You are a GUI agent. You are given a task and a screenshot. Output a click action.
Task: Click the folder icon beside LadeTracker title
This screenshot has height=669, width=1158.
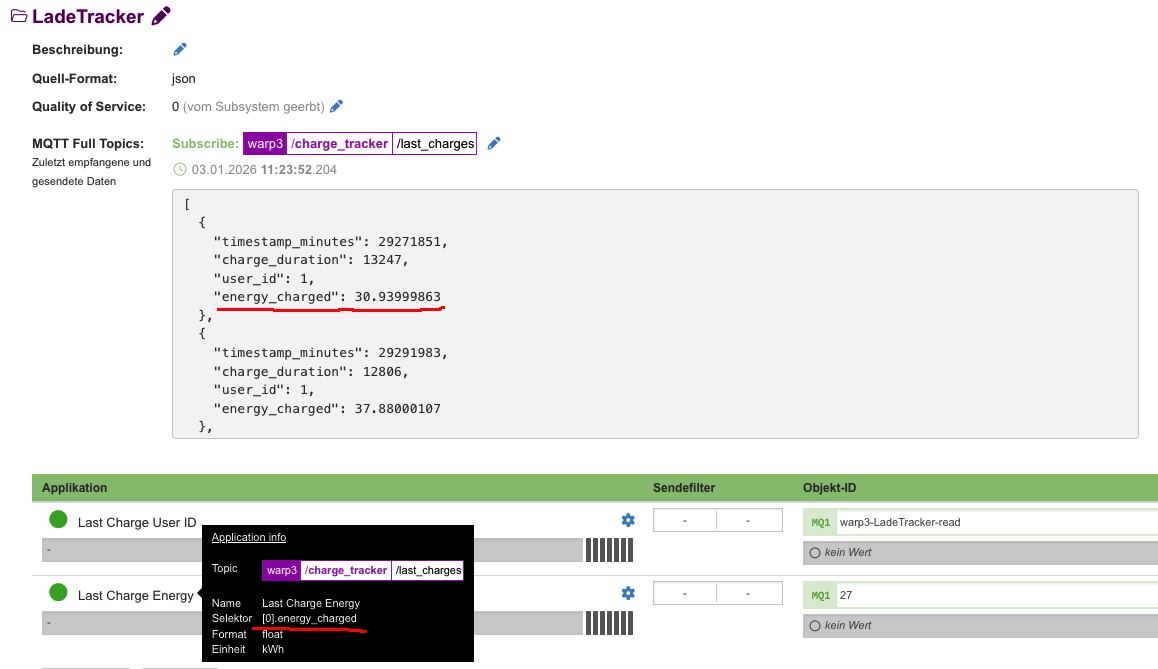tap(18, 16)
